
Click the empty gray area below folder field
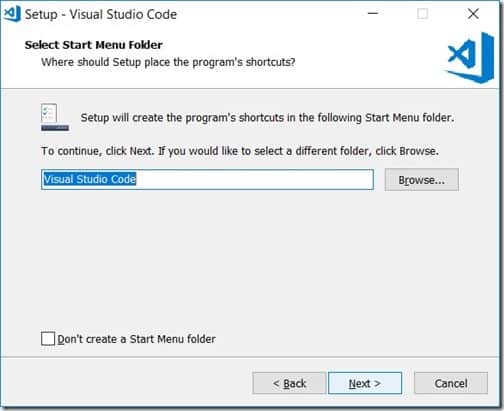250,260
